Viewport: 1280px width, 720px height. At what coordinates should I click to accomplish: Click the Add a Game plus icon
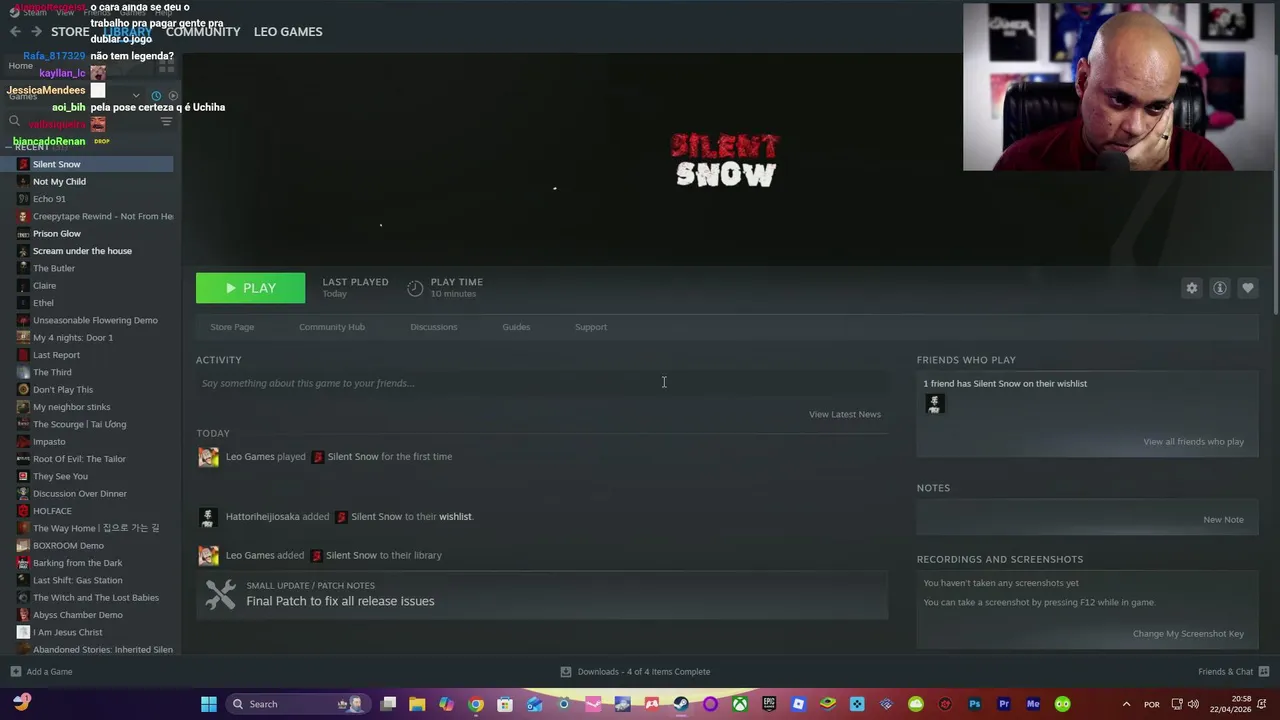point(15,672)
